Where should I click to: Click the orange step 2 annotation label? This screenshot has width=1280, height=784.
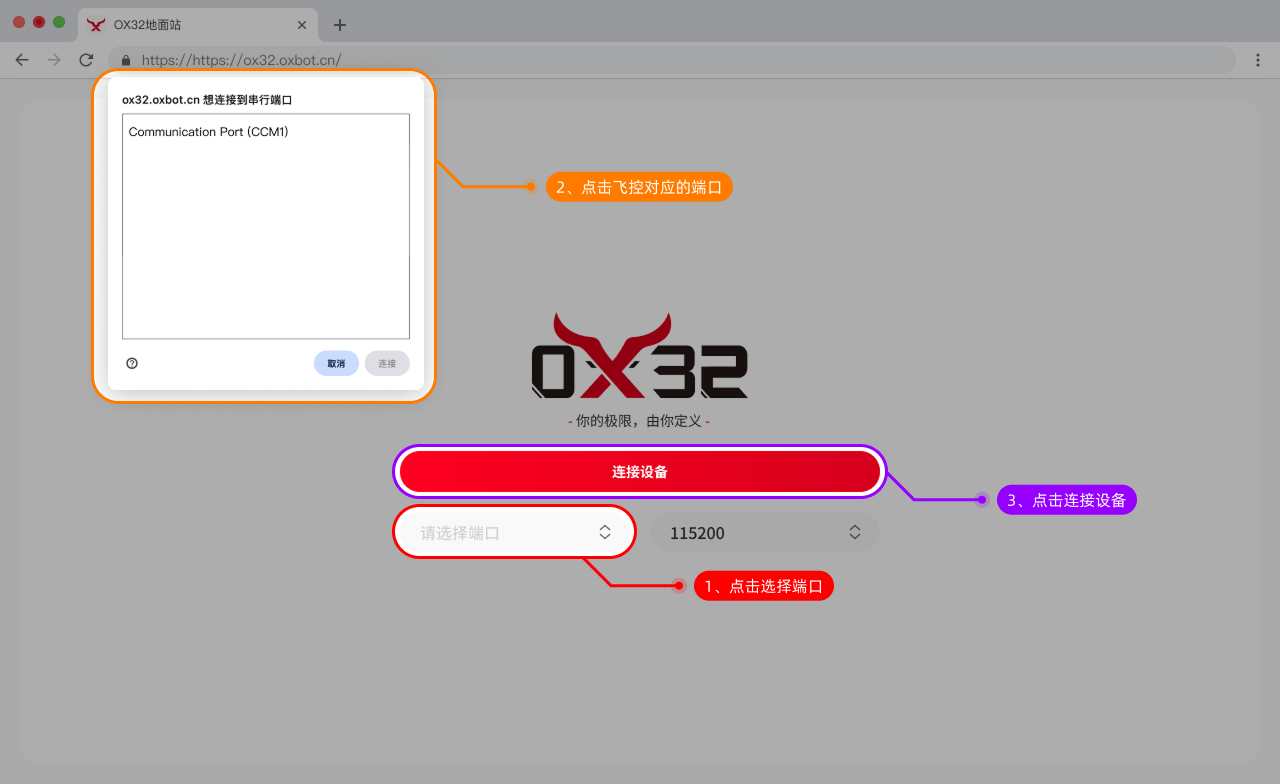pyautogui.click(x=639, y=187)
